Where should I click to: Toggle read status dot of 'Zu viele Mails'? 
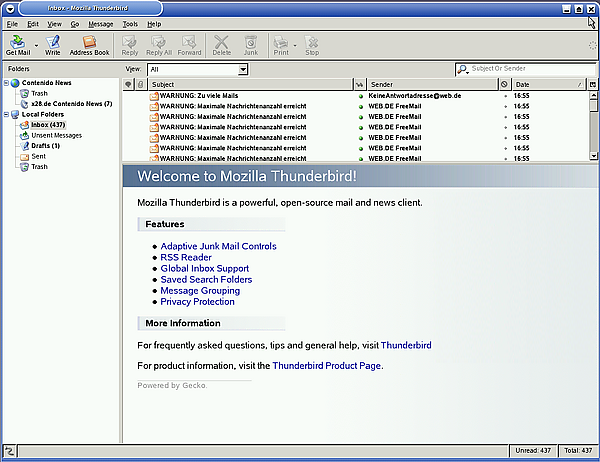click(x=360, y=96)
